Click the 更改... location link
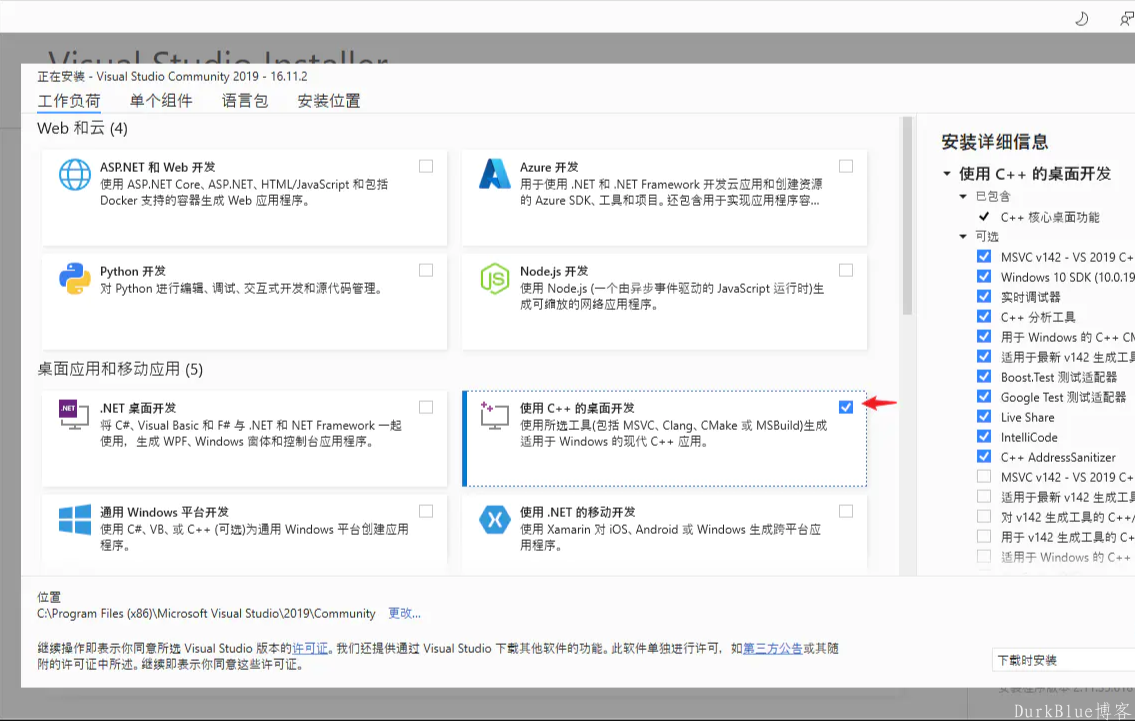This screenshot has height=721, width=1135. coord(404,613)
